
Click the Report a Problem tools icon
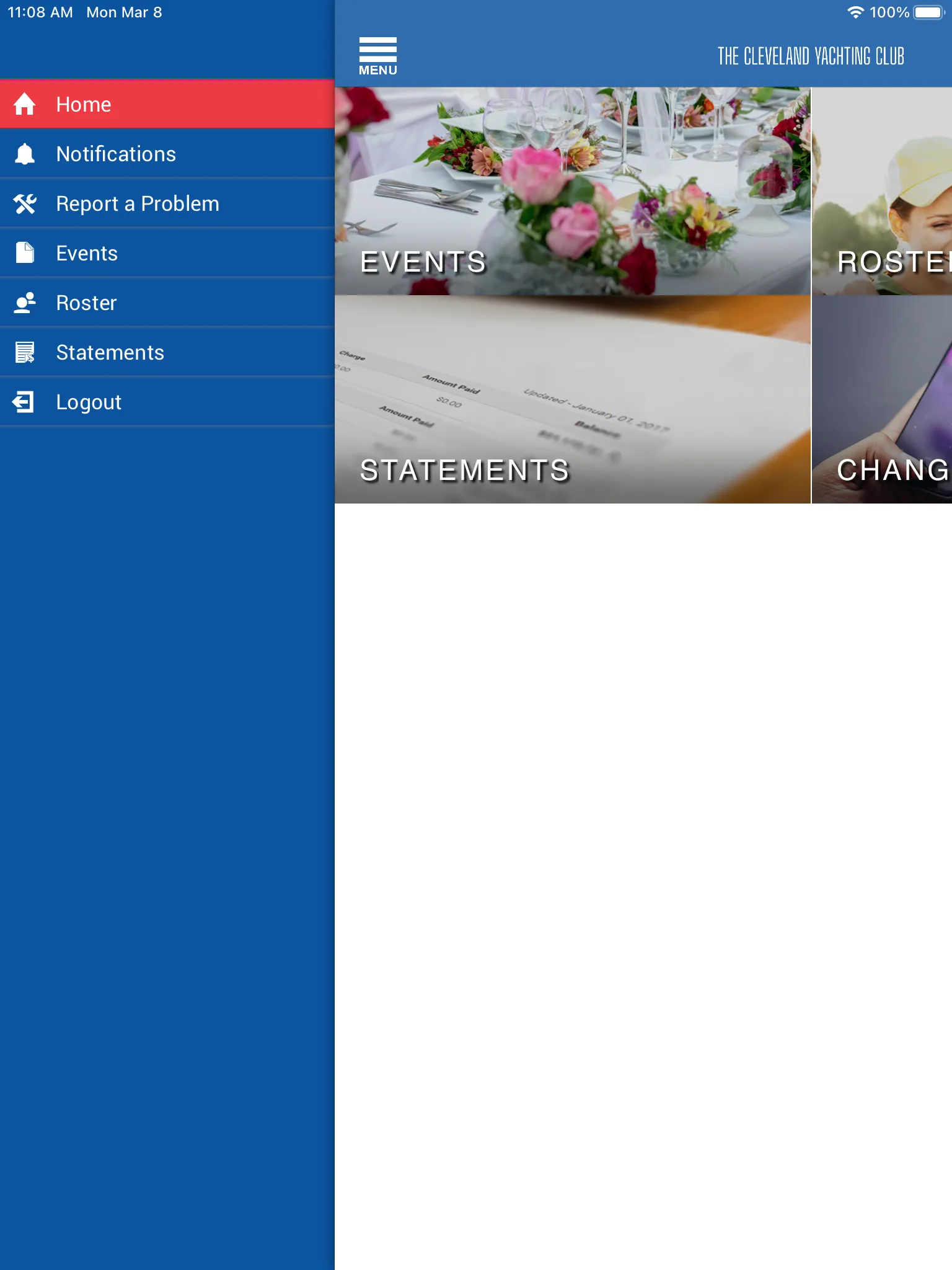[x=25, y=203]
